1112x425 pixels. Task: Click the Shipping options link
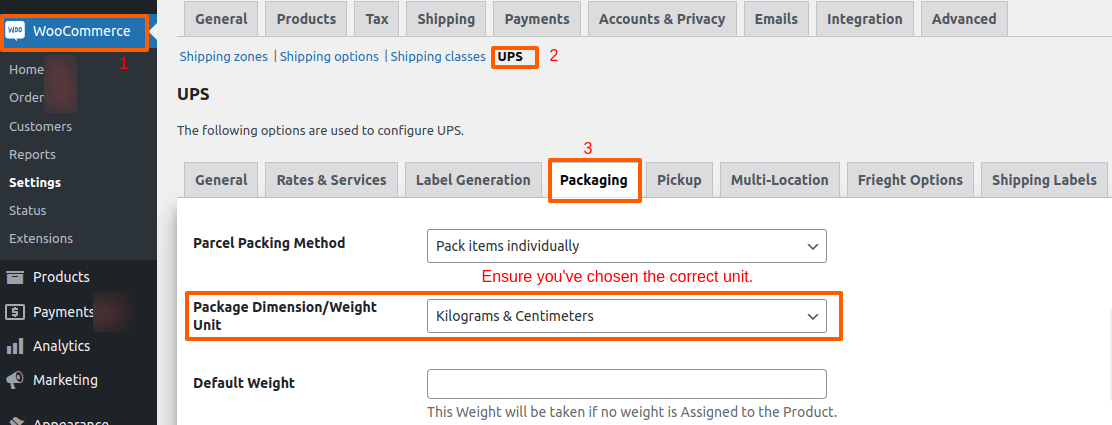click(329, 57)
